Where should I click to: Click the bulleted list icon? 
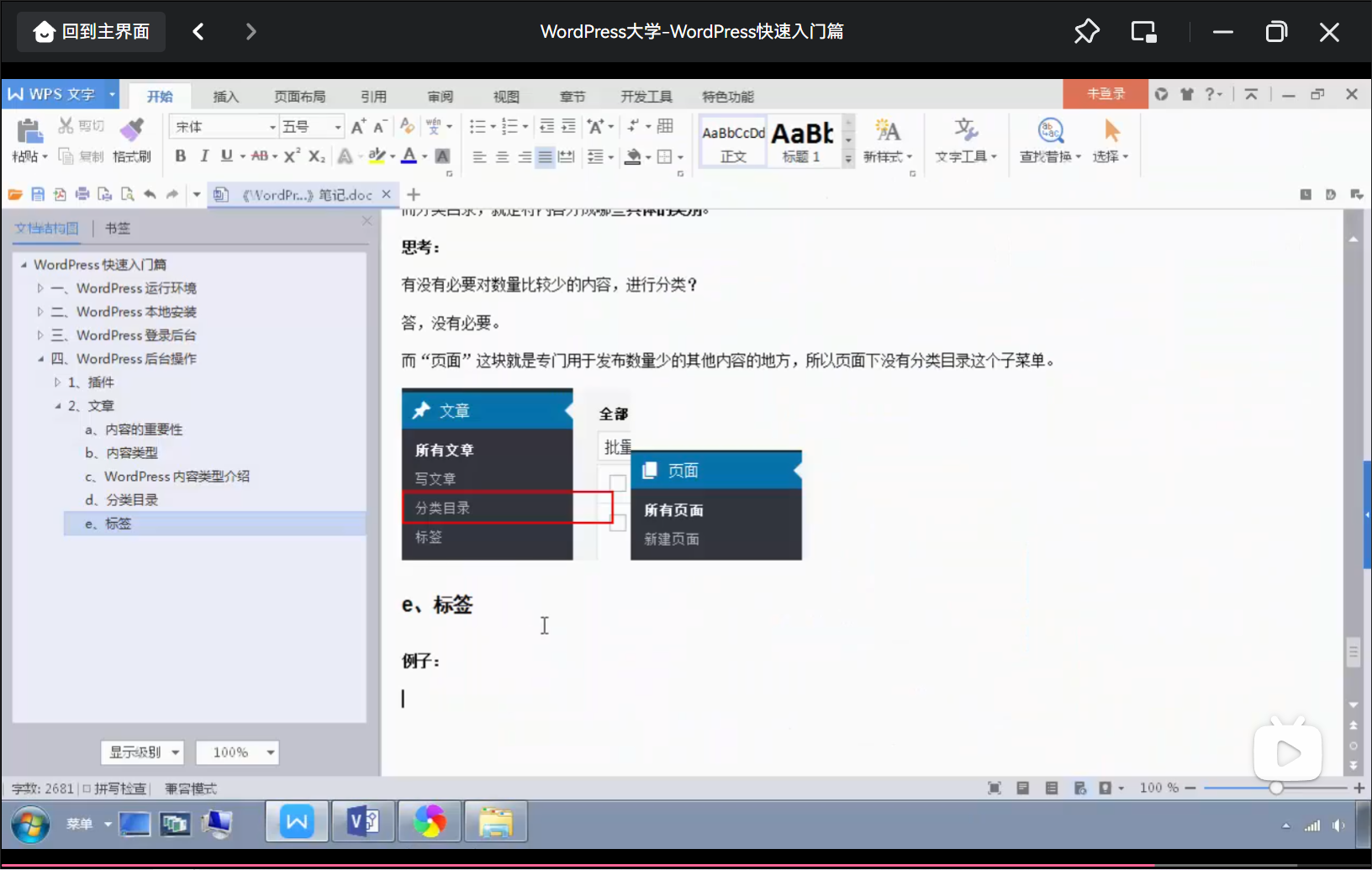(x=477, y=126)
